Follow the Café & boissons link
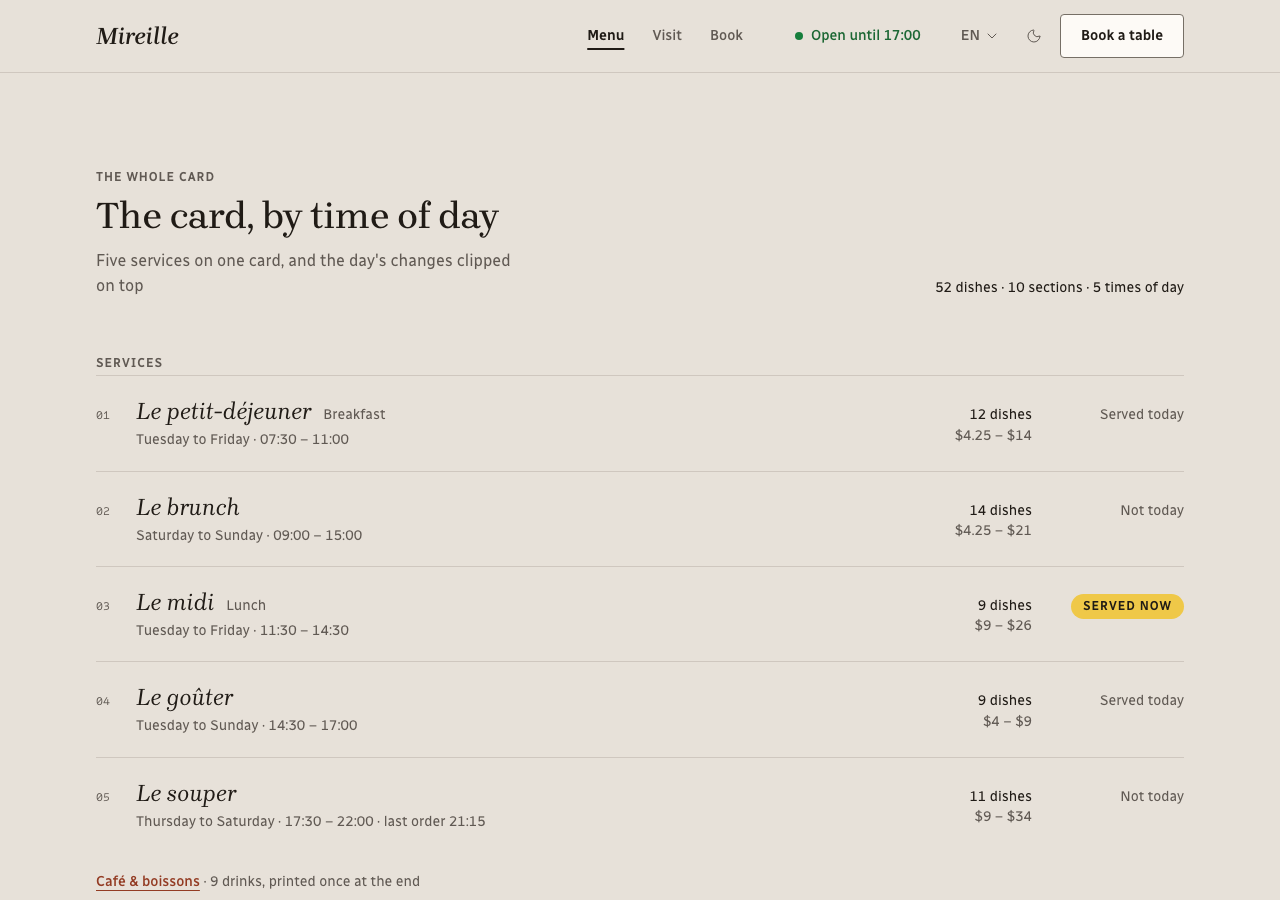The width and height of the screenshot is (1280, 900). (x=148, y=881)
